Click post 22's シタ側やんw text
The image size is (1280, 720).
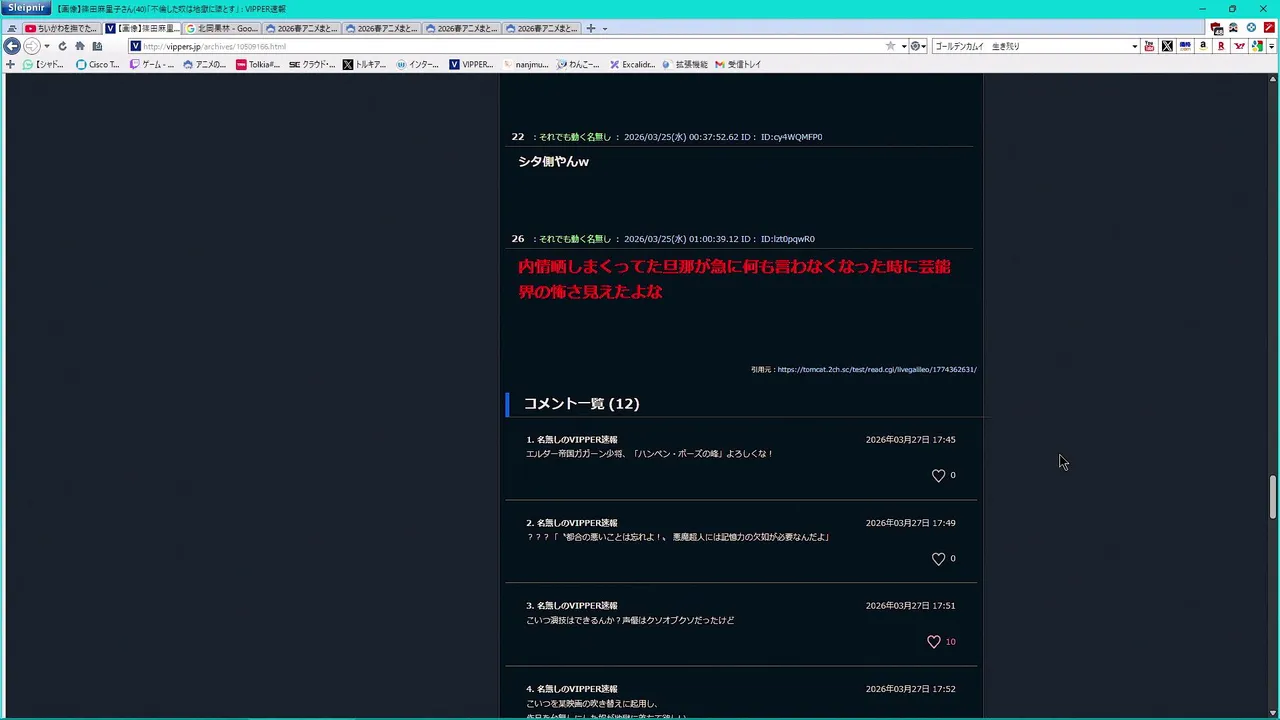tap(553, 162)
